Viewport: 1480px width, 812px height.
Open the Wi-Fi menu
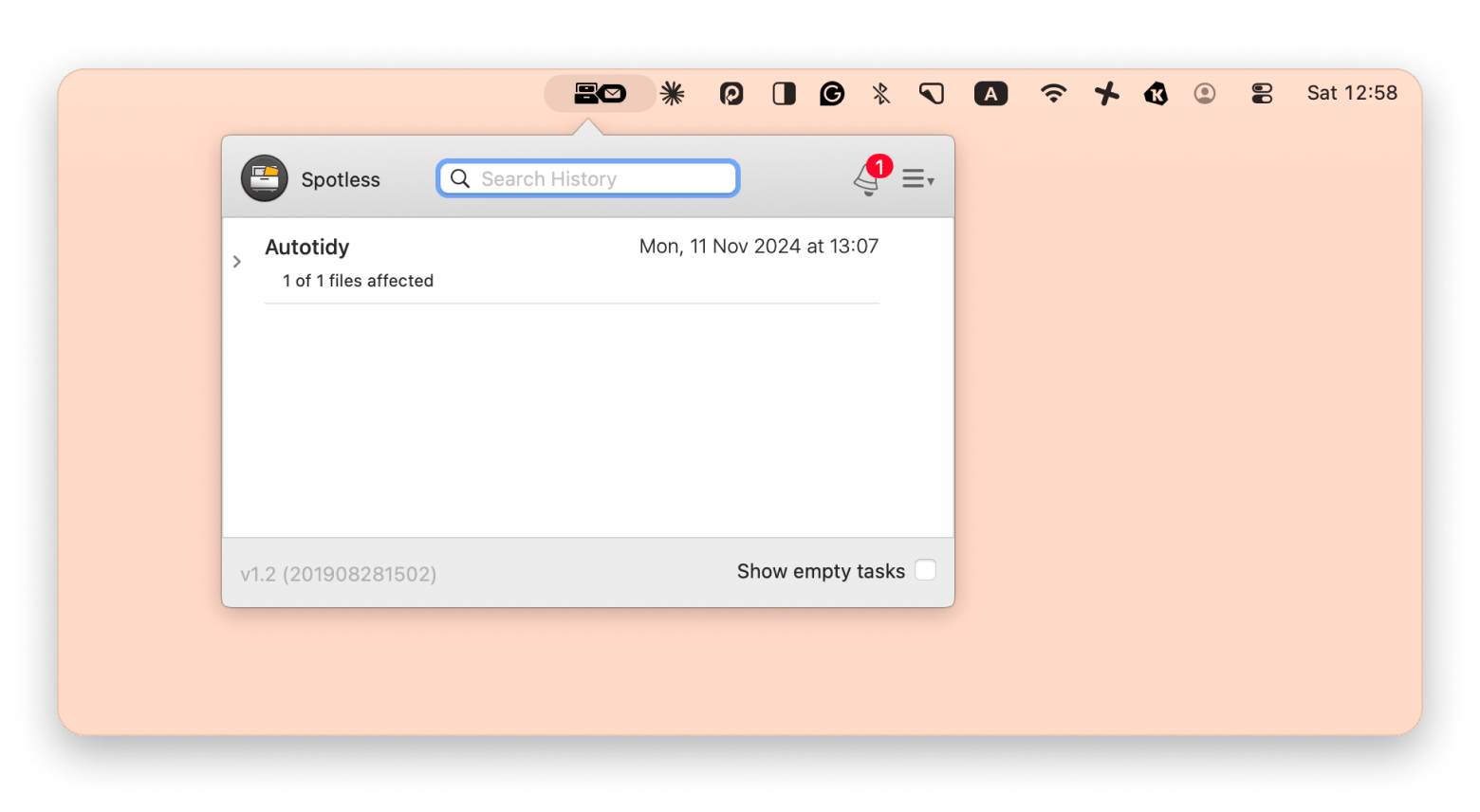click(x=1053, y=93)
